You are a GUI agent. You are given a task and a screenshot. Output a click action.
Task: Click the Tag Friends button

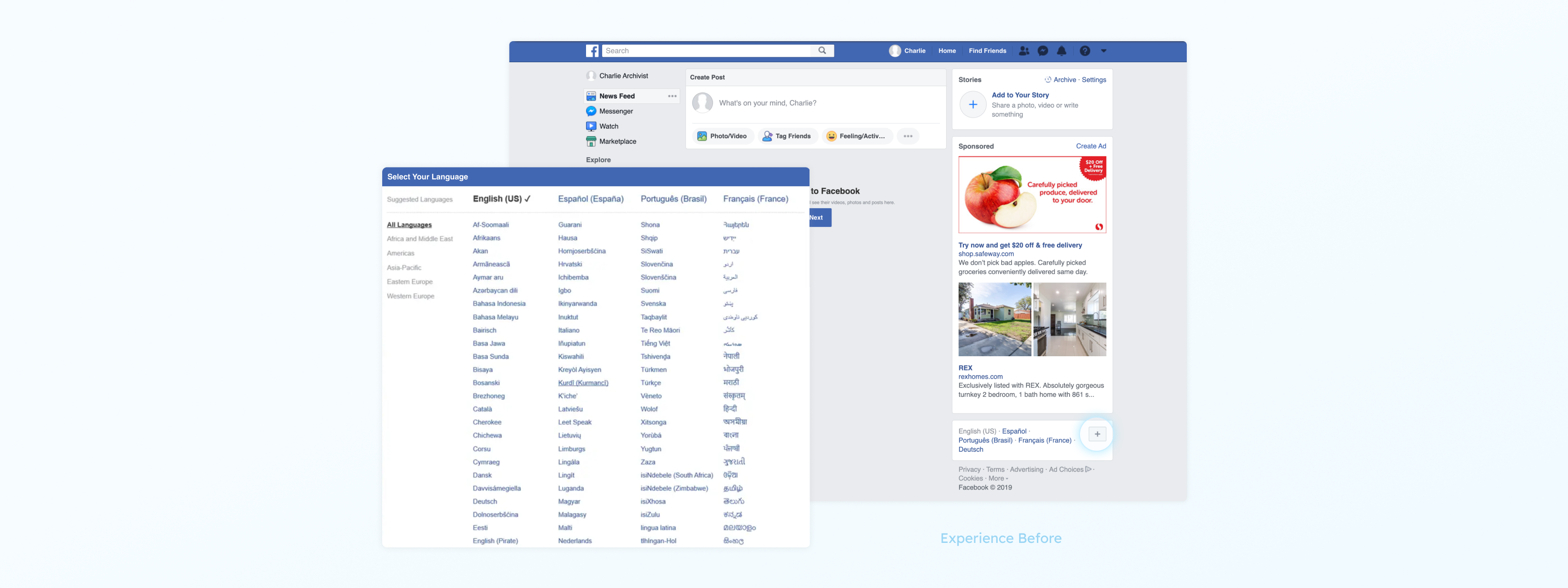[x=786, y=136]
